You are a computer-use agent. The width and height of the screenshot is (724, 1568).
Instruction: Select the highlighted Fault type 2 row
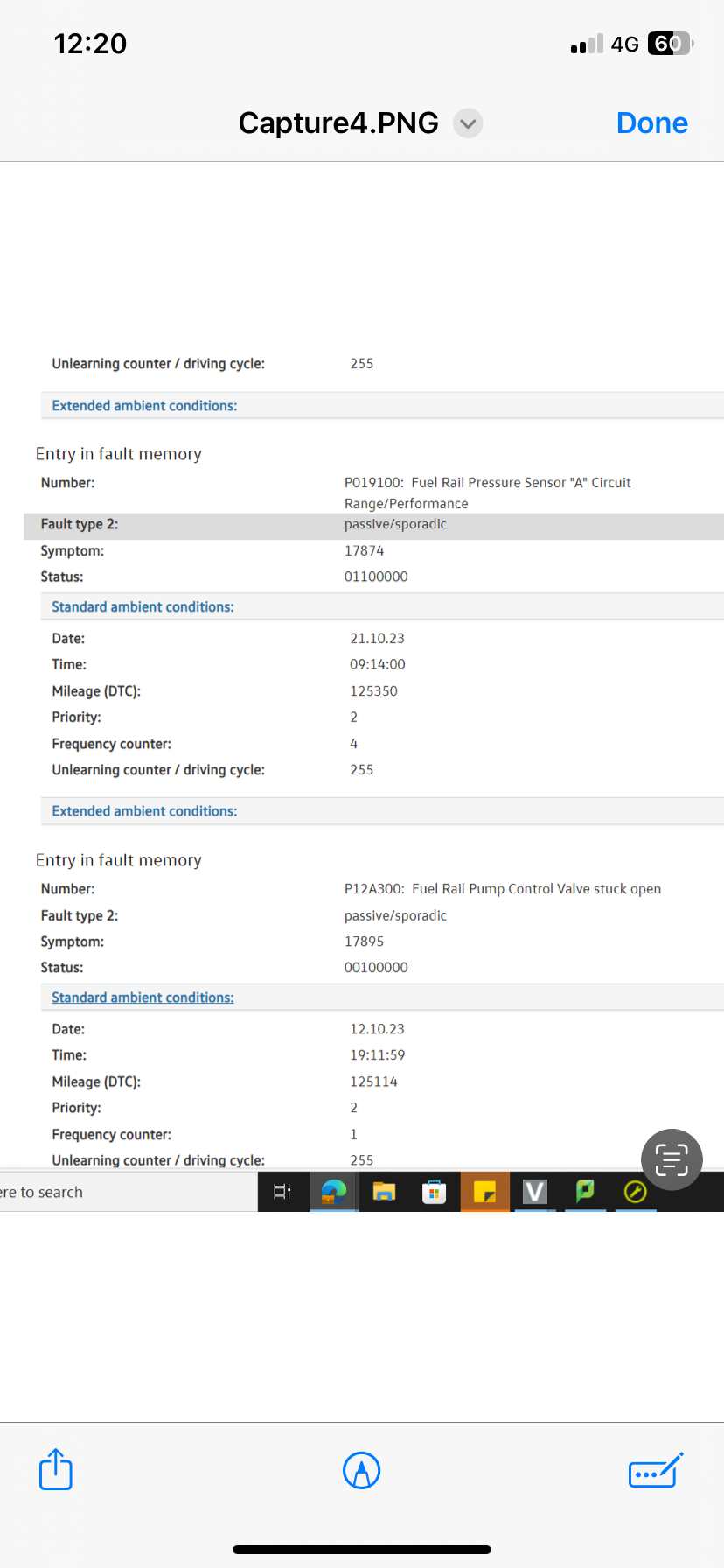click(373, 525)
